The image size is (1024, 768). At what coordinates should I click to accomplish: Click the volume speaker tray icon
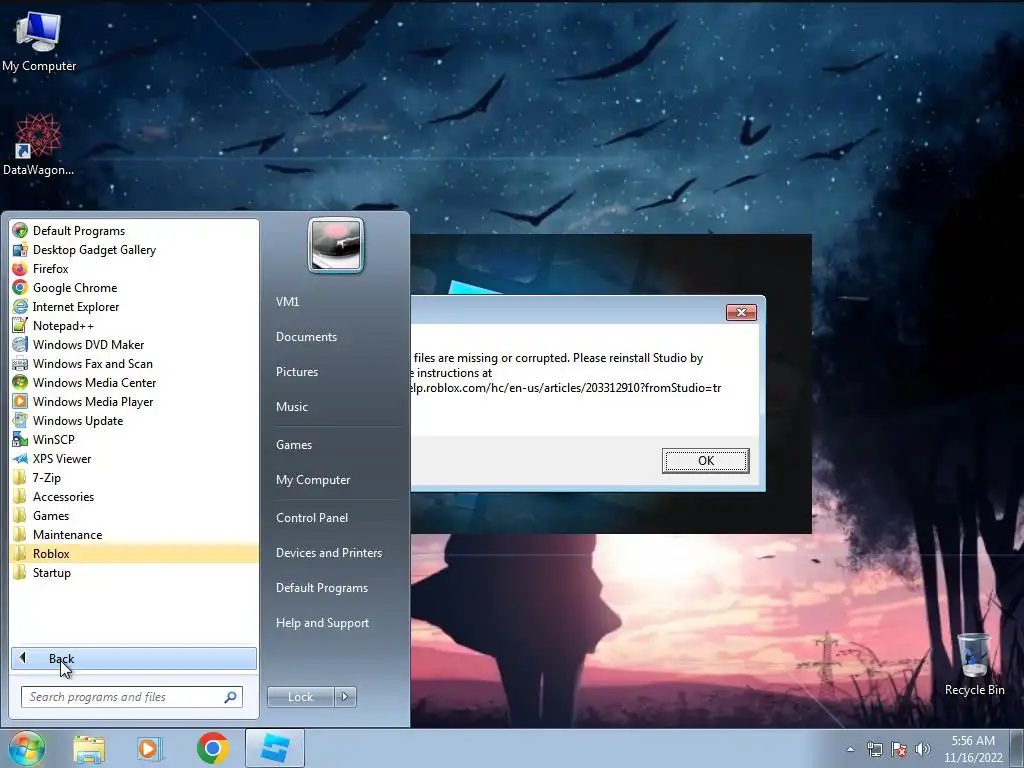pos(923,749)
